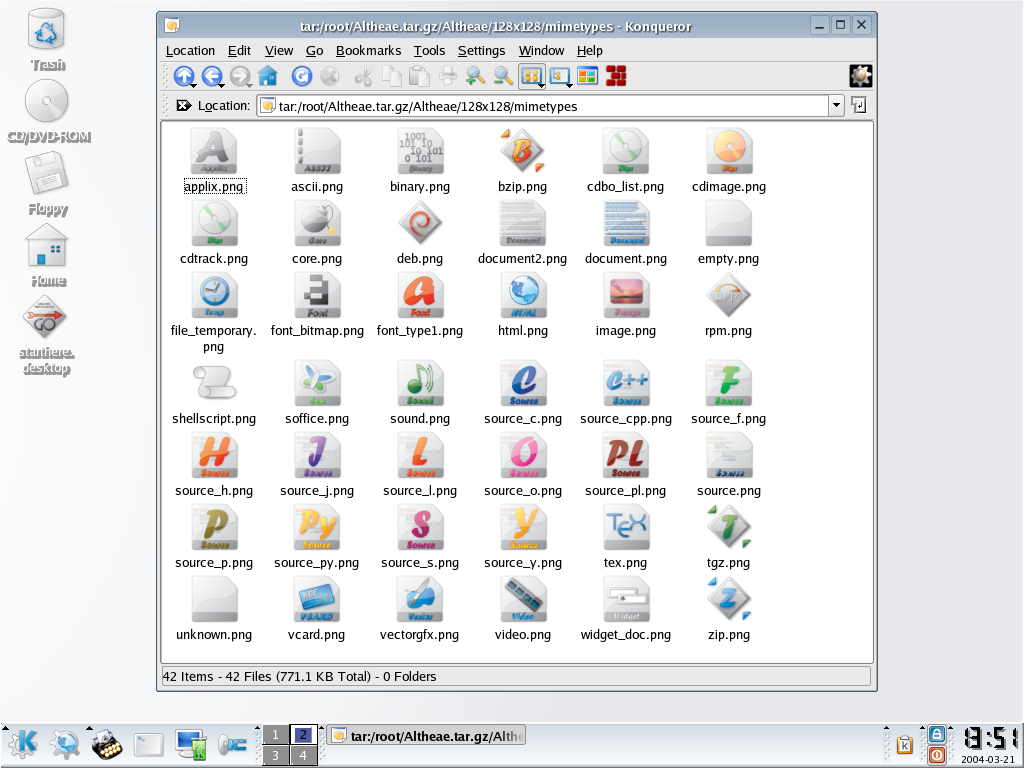Select zip.png file icon
Screen dimensions: 1024x768
(729, 599)
